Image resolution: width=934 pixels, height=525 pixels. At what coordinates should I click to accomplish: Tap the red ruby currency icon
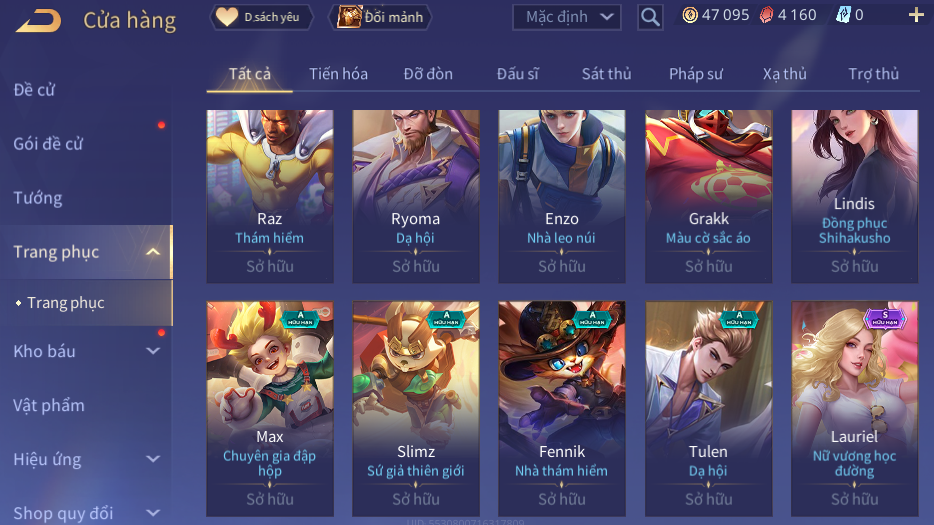pyautogui.click(x=767, y=15)
